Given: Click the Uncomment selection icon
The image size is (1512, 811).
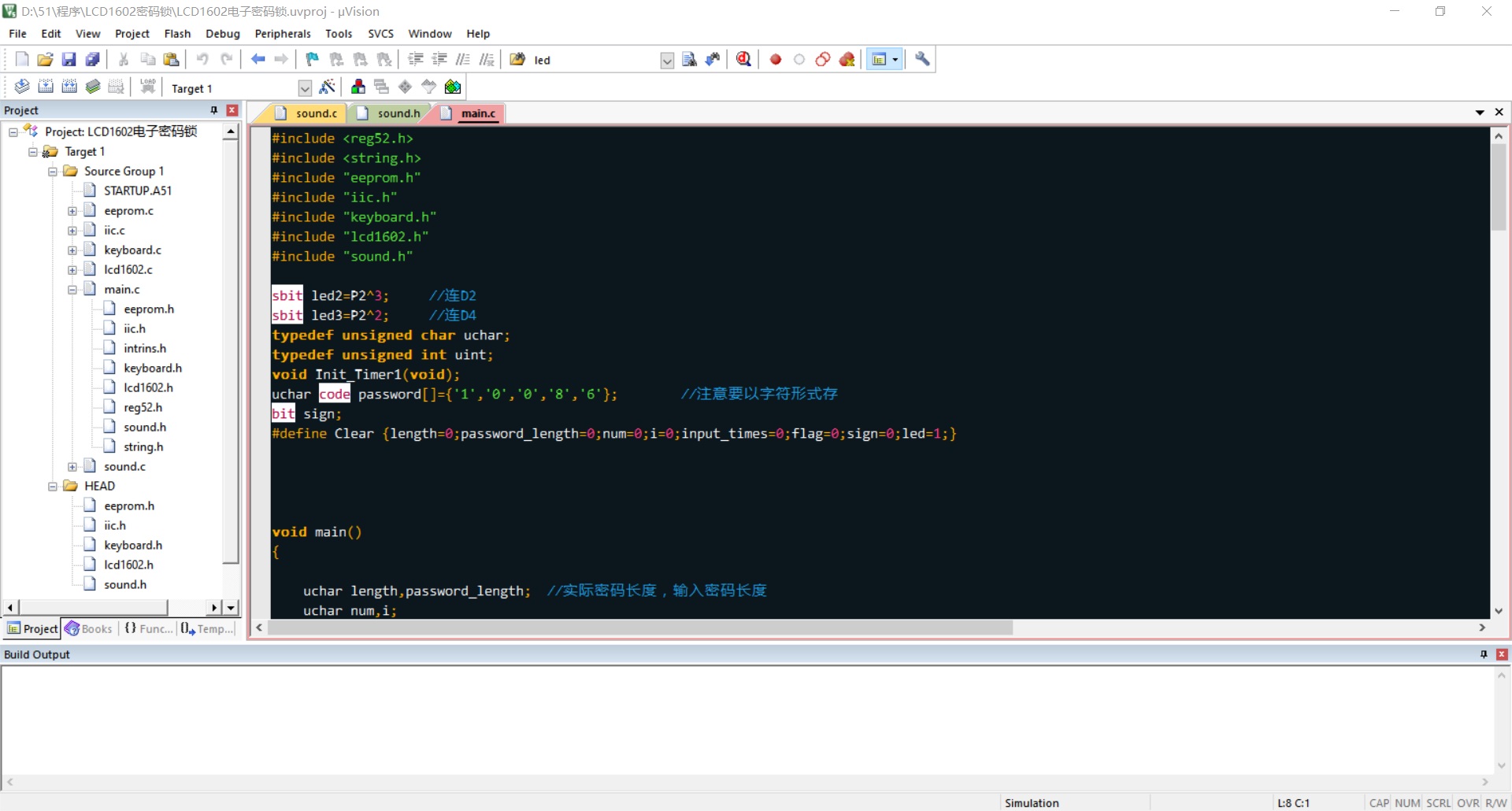Looking at the screenshot, I should [x=487, y=59].
